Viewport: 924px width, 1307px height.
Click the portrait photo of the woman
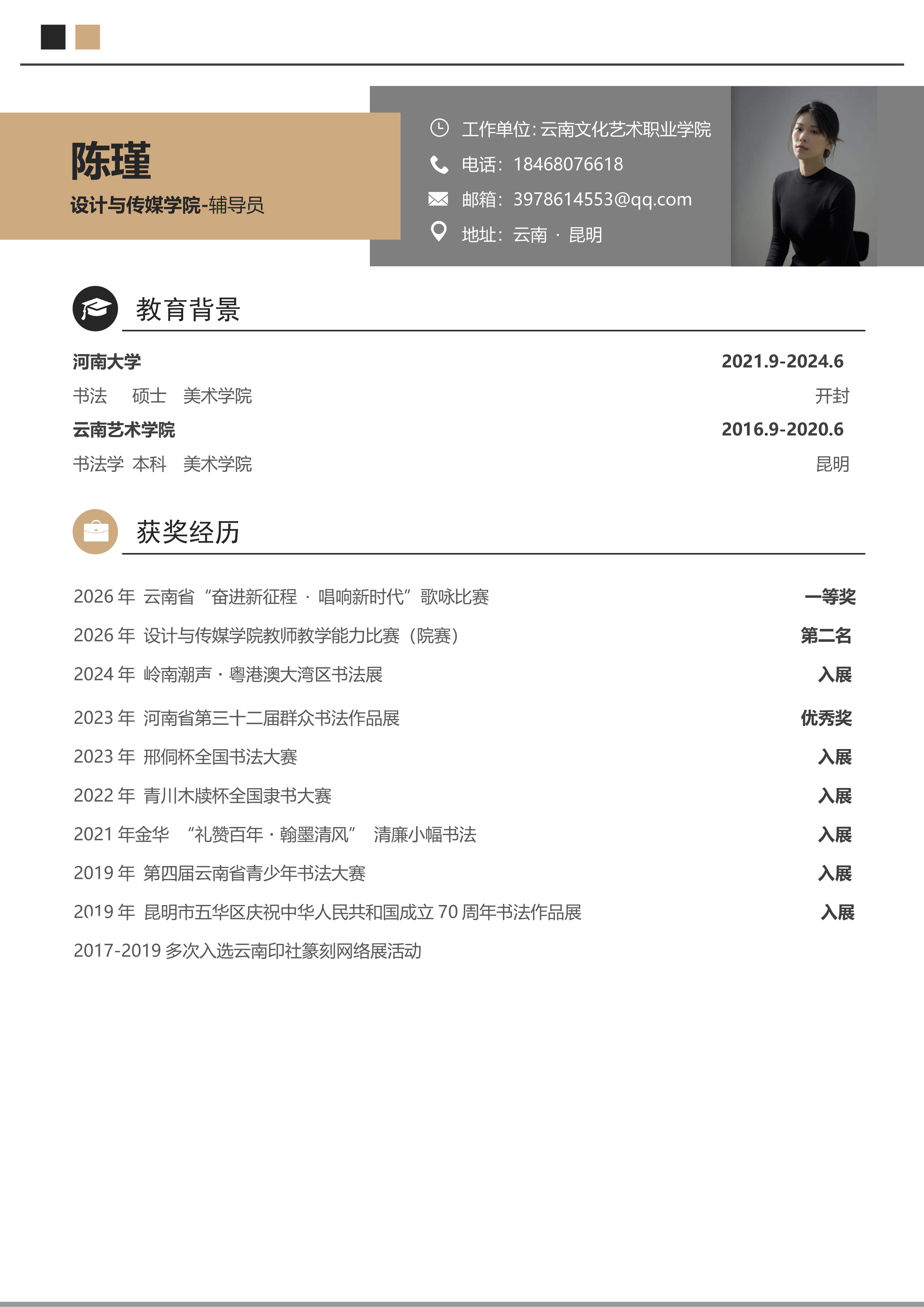804,176
